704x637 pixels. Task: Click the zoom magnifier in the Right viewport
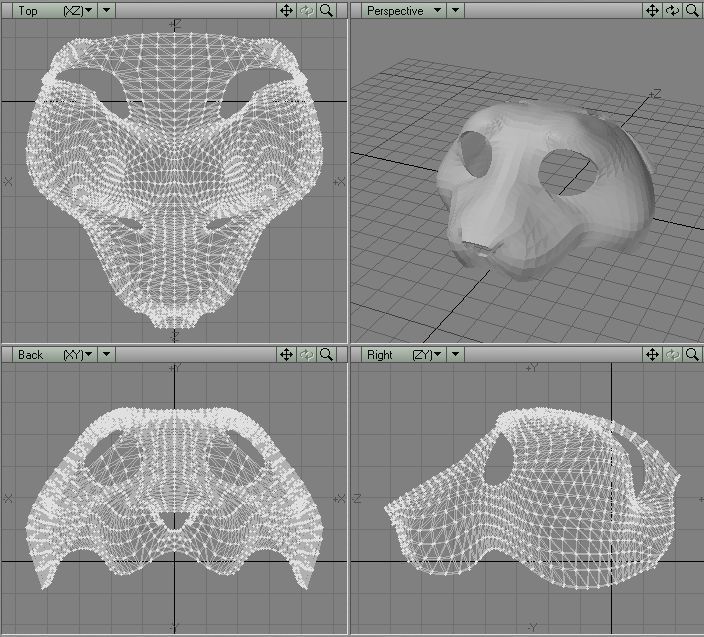point(692,355)
